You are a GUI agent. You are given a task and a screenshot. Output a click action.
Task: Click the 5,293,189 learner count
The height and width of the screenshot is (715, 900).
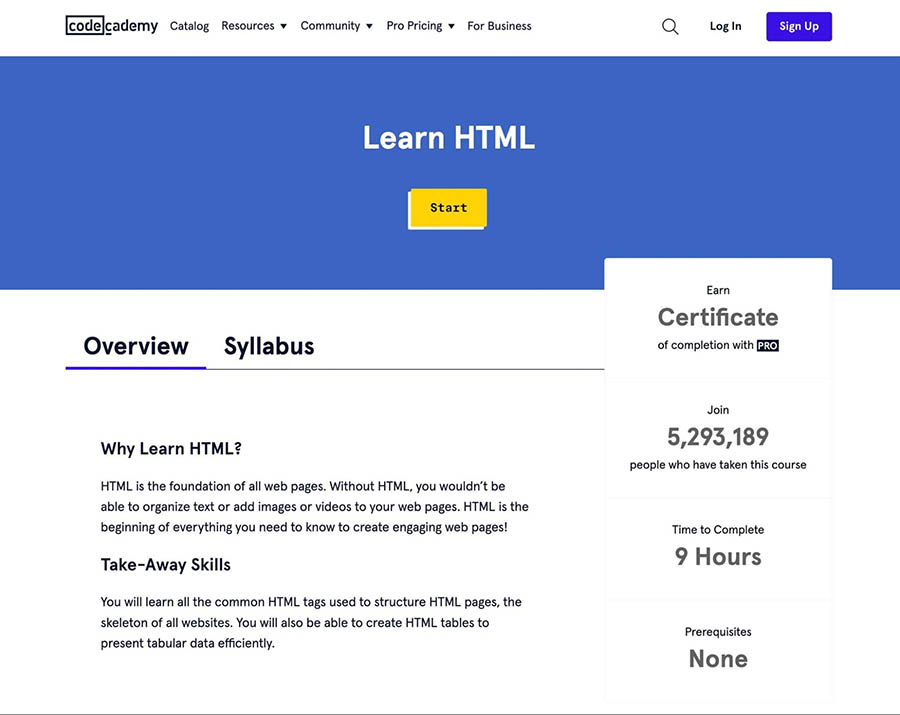click(717, 437)
